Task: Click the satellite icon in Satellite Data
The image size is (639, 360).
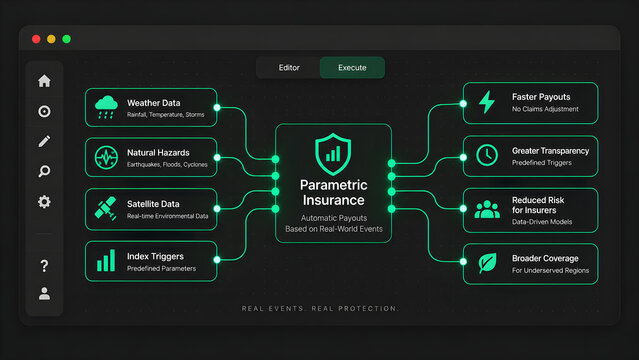Action: point(106,208)
